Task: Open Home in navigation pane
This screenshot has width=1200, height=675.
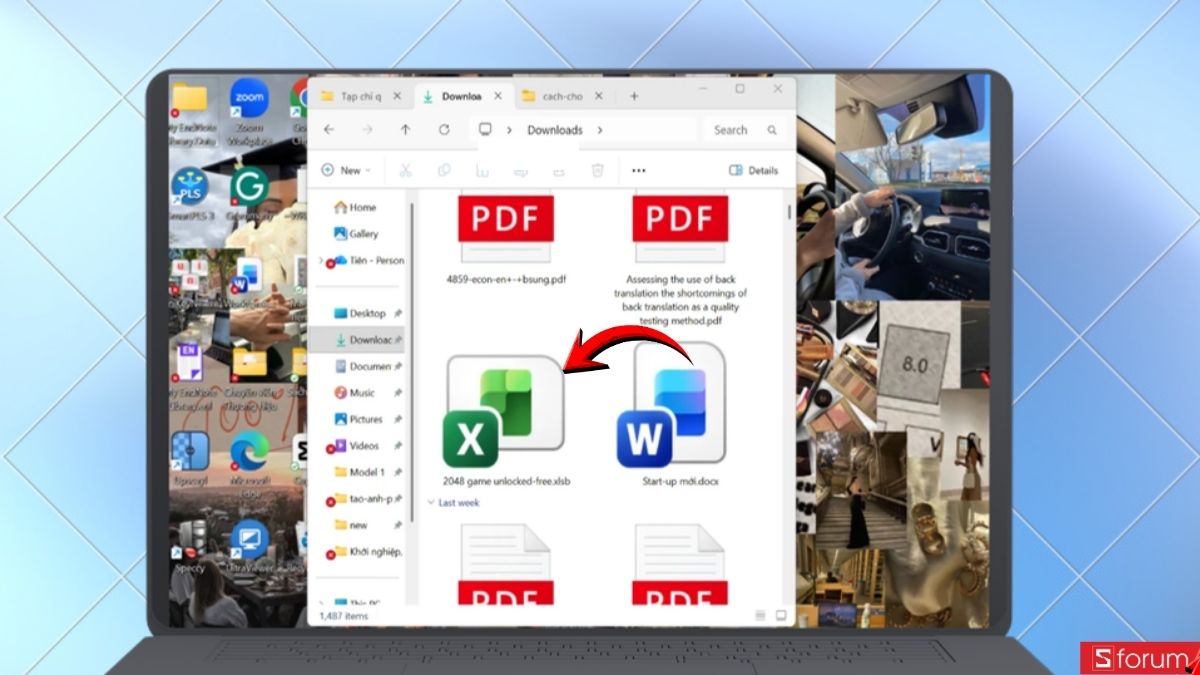Action: 356,207
